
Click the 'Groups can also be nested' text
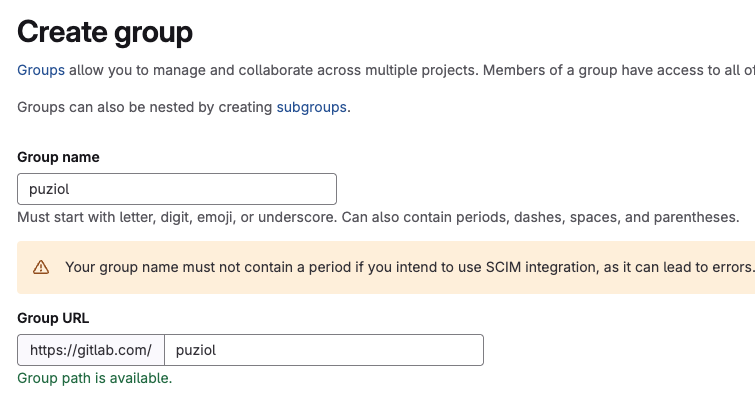pyautogui.click(x=145, y=107)
